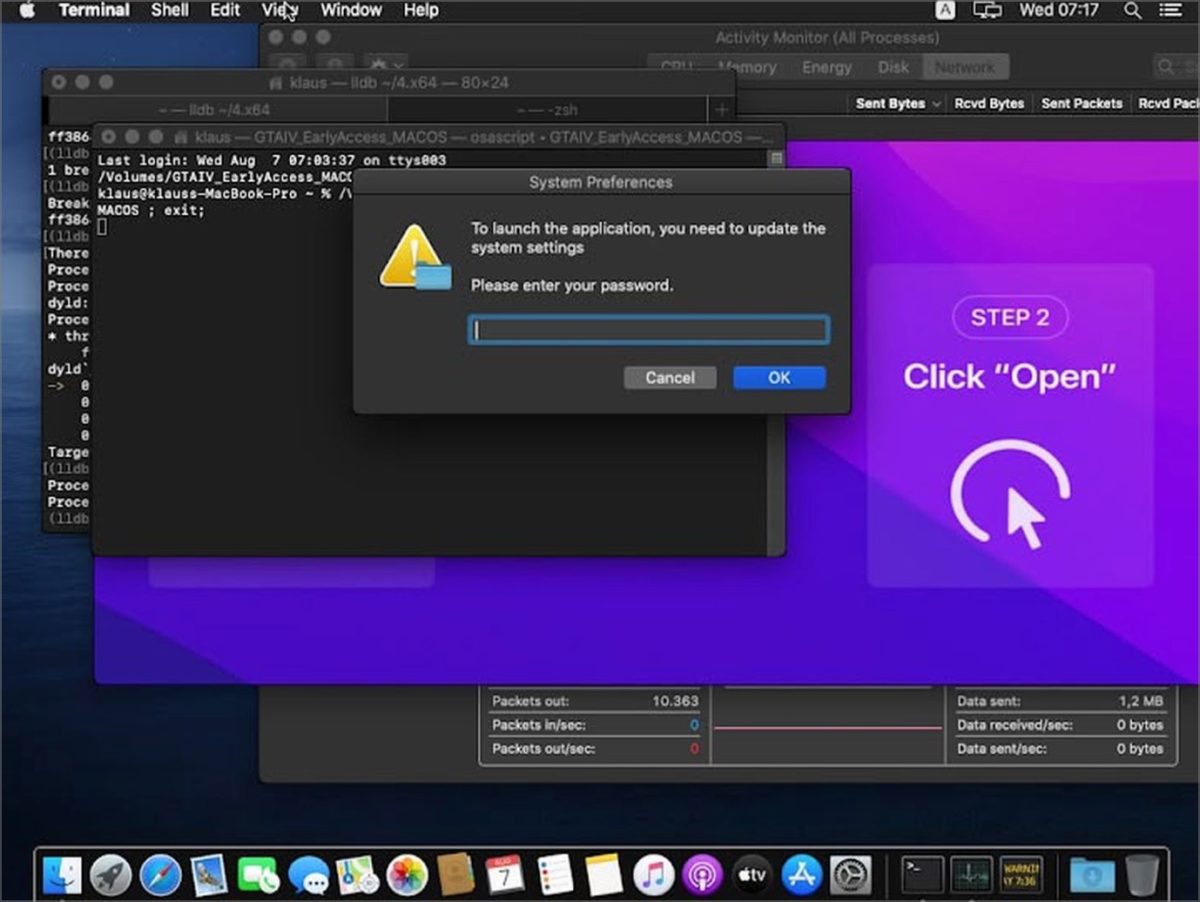This screenshot has width=1200, height=902.
Task: Switch to Disk tab in Activity Monitor
Action: pos(893,67)
